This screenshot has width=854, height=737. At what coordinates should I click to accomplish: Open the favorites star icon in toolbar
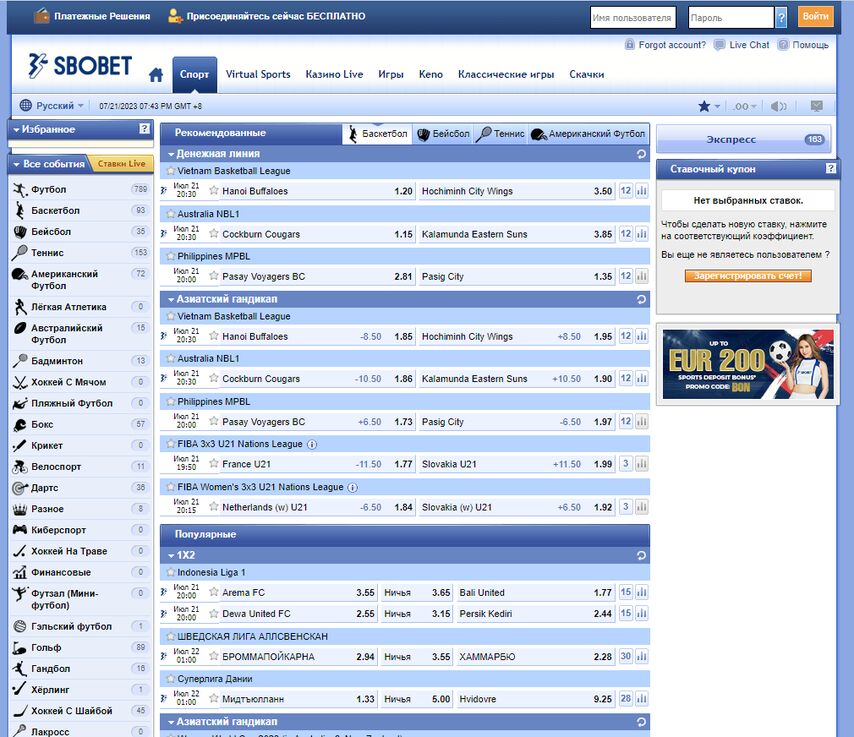tap(704, 106)
